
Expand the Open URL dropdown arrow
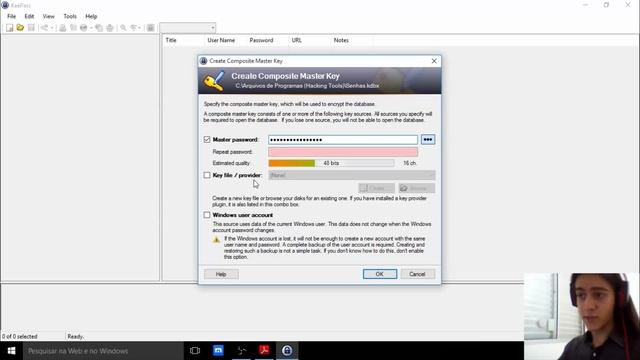91,28
